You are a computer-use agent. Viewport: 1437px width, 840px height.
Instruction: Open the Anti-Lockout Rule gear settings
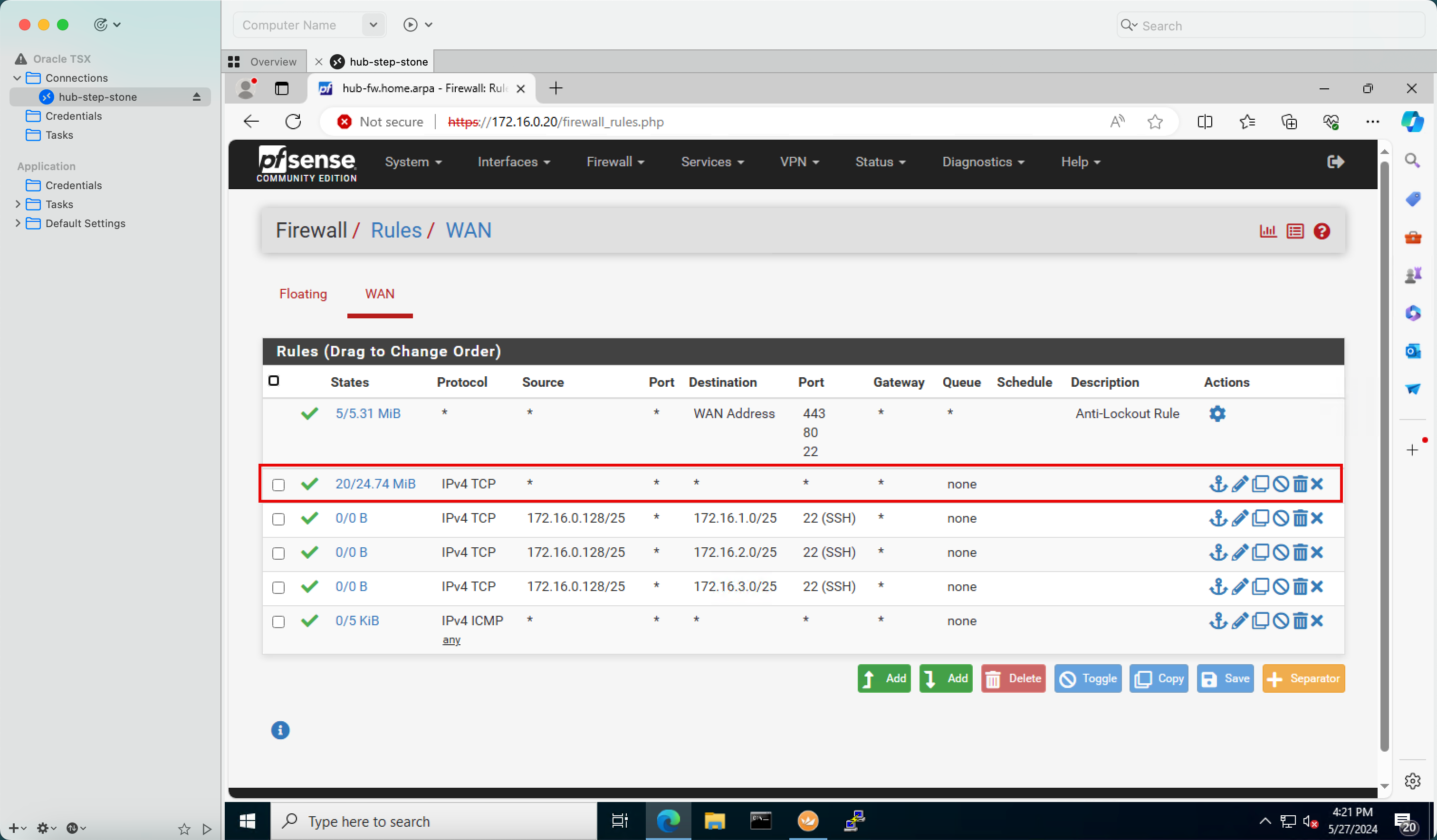[1217, 413]
